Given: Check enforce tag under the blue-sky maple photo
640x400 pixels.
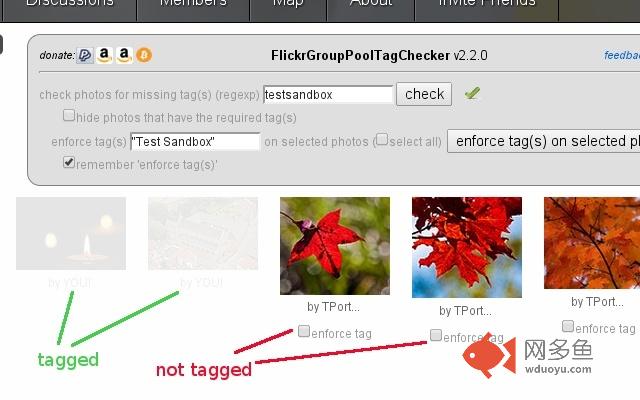Looking at the screenshot, I should [x=436, y=335].
